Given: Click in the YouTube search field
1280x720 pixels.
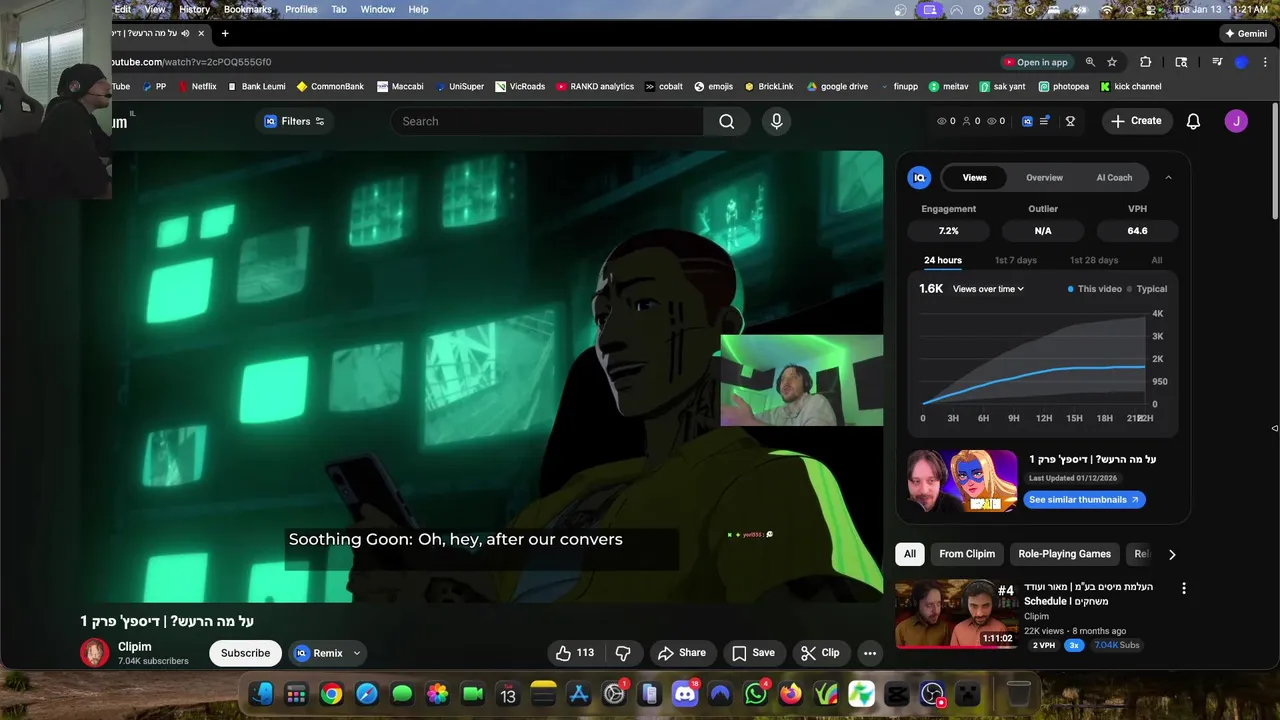Looking at the screenshot, I should [x=547, y=121].
